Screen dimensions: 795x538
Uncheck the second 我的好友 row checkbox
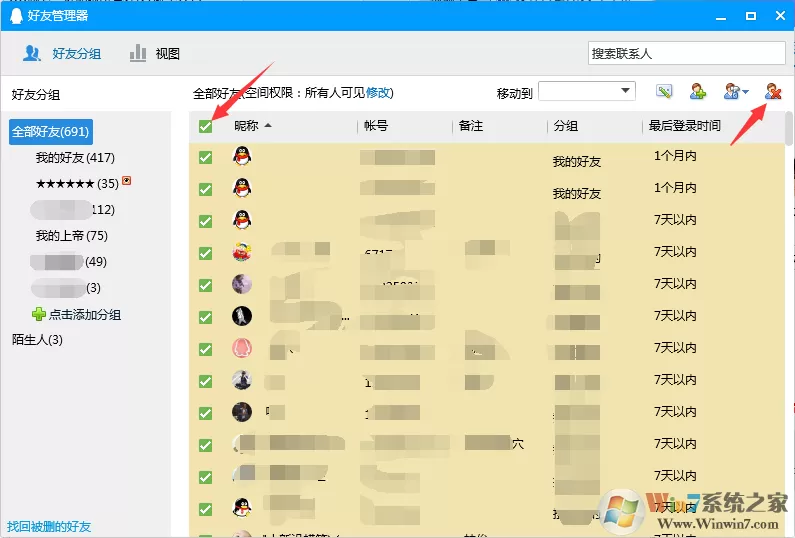205,190
